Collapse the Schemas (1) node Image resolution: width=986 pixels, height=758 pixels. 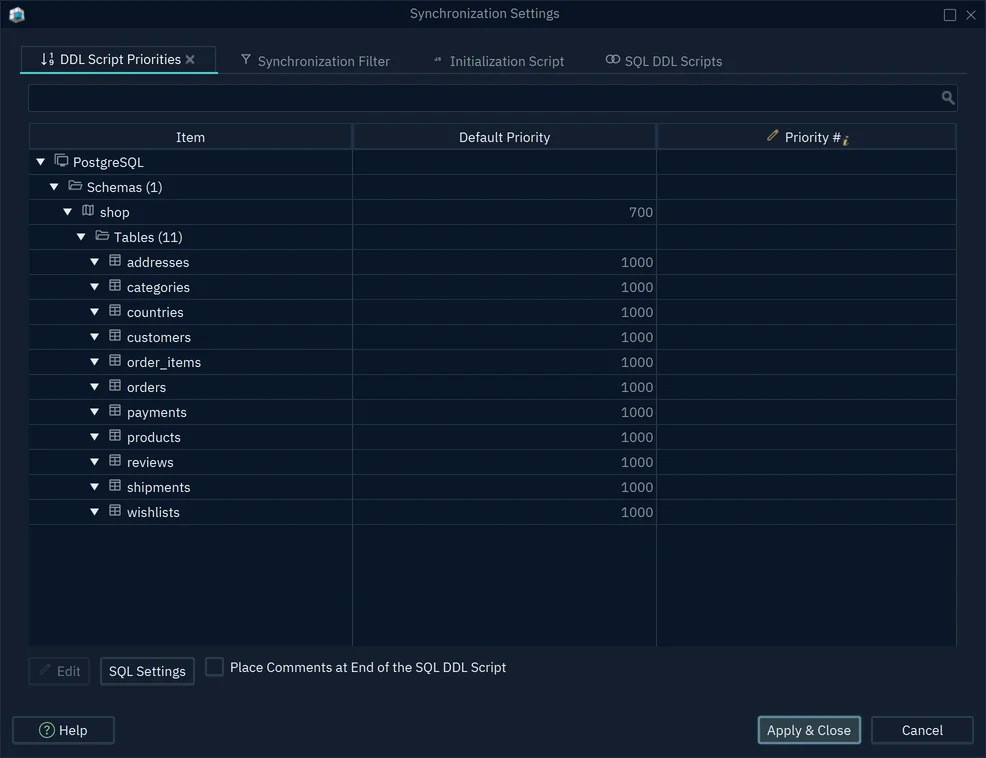(54, 187)
